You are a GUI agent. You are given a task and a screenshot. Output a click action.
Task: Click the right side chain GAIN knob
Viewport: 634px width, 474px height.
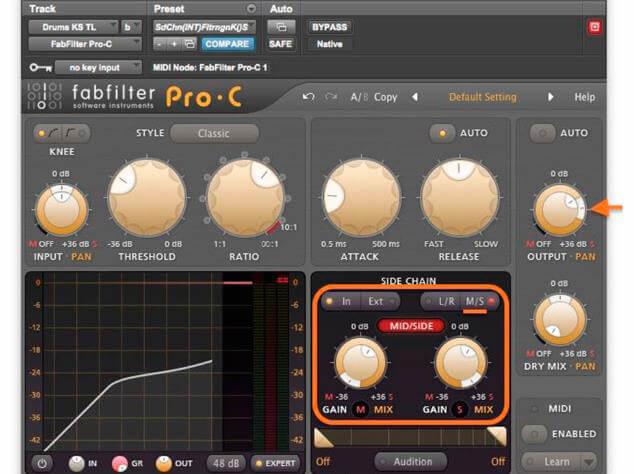point(460,363)
